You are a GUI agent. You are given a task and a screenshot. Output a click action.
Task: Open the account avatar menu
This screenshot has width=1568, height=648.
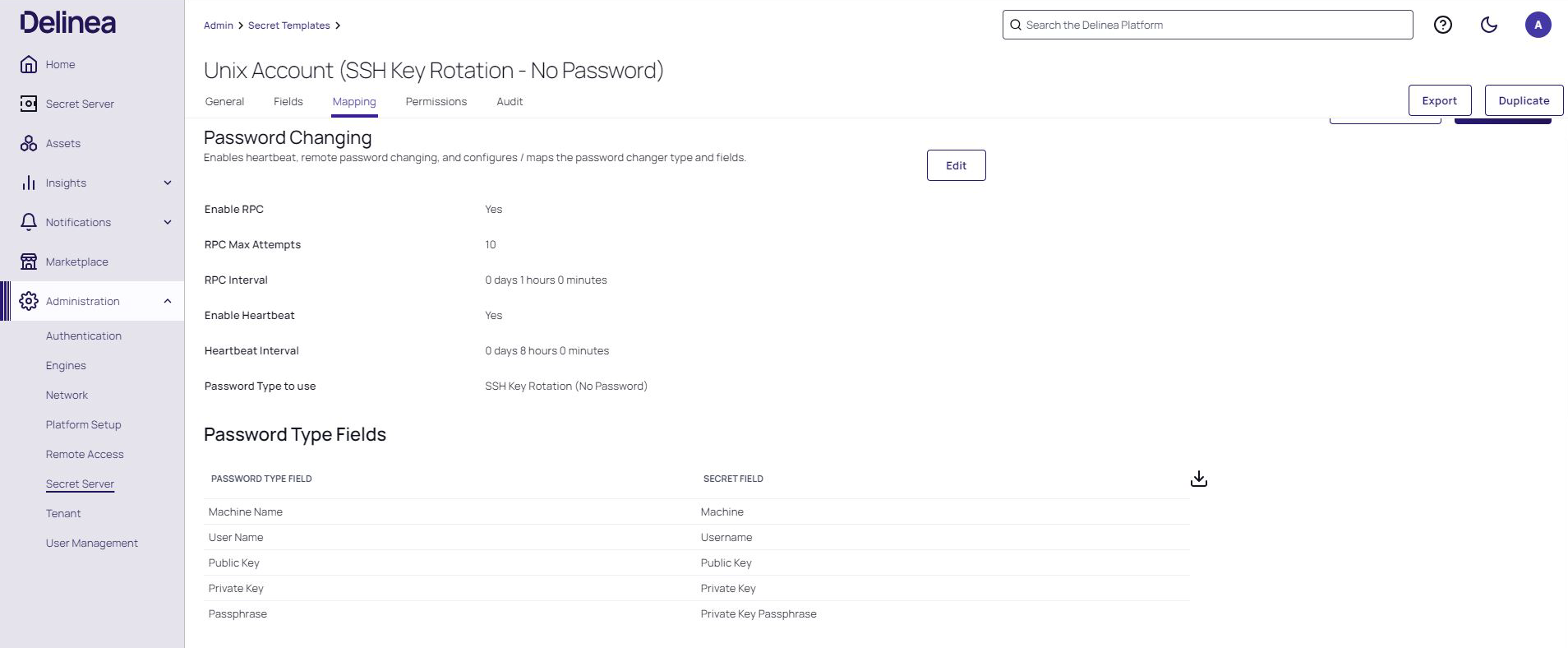pos(1538,25)
